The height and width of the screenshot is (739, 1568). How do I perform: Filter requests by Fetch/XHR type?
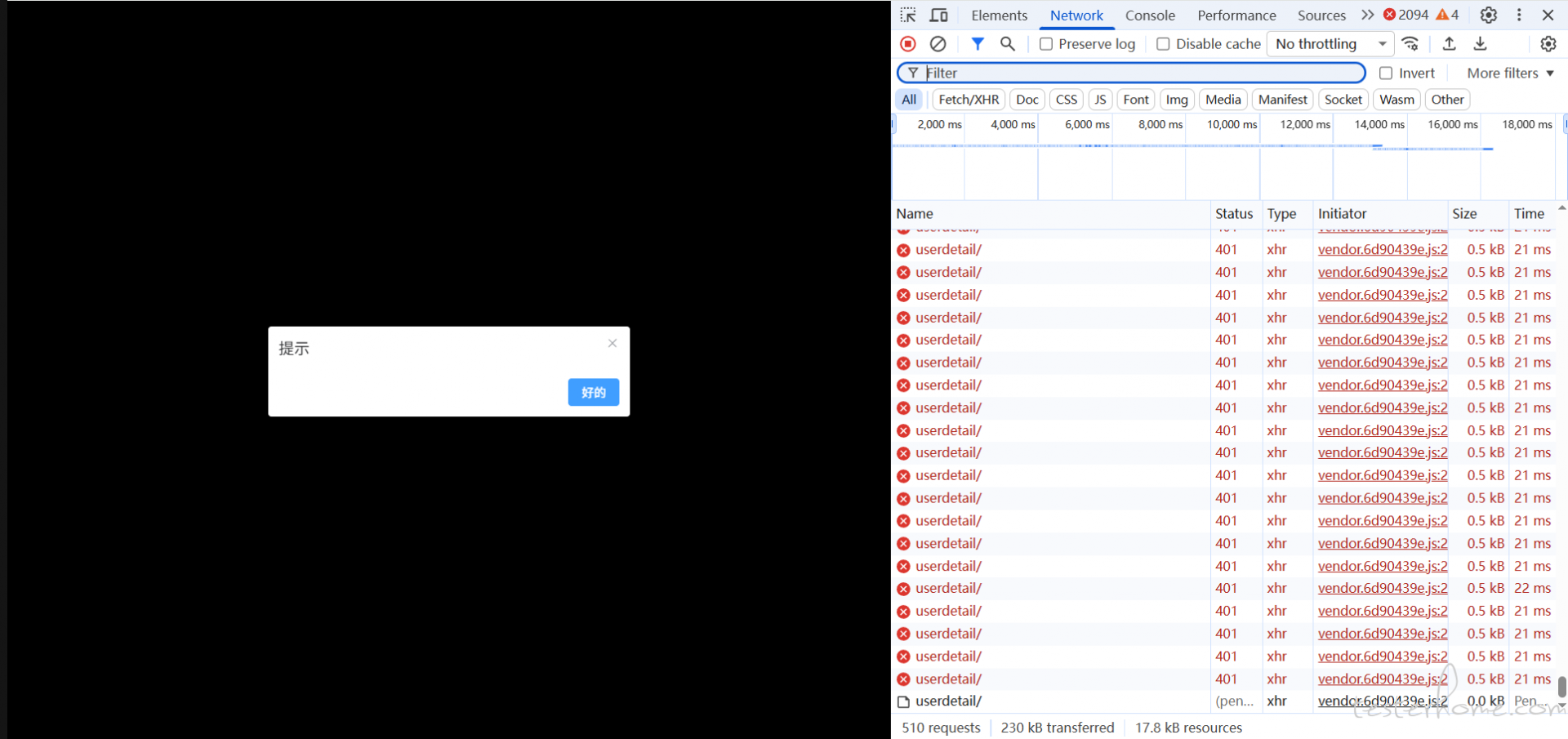point(969,100)
